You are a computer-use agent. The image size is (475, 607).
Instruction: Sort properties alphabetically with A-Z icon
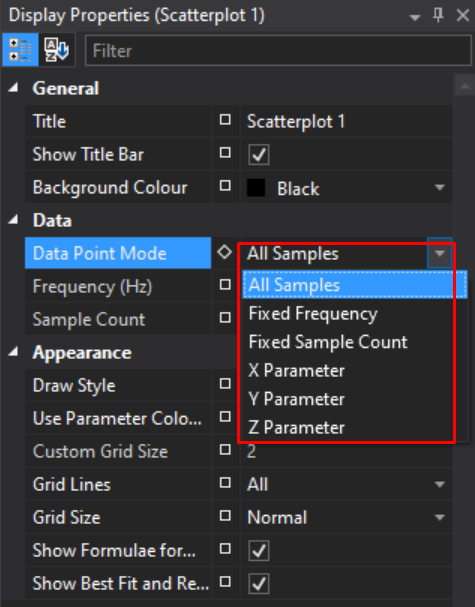(57, 50)
